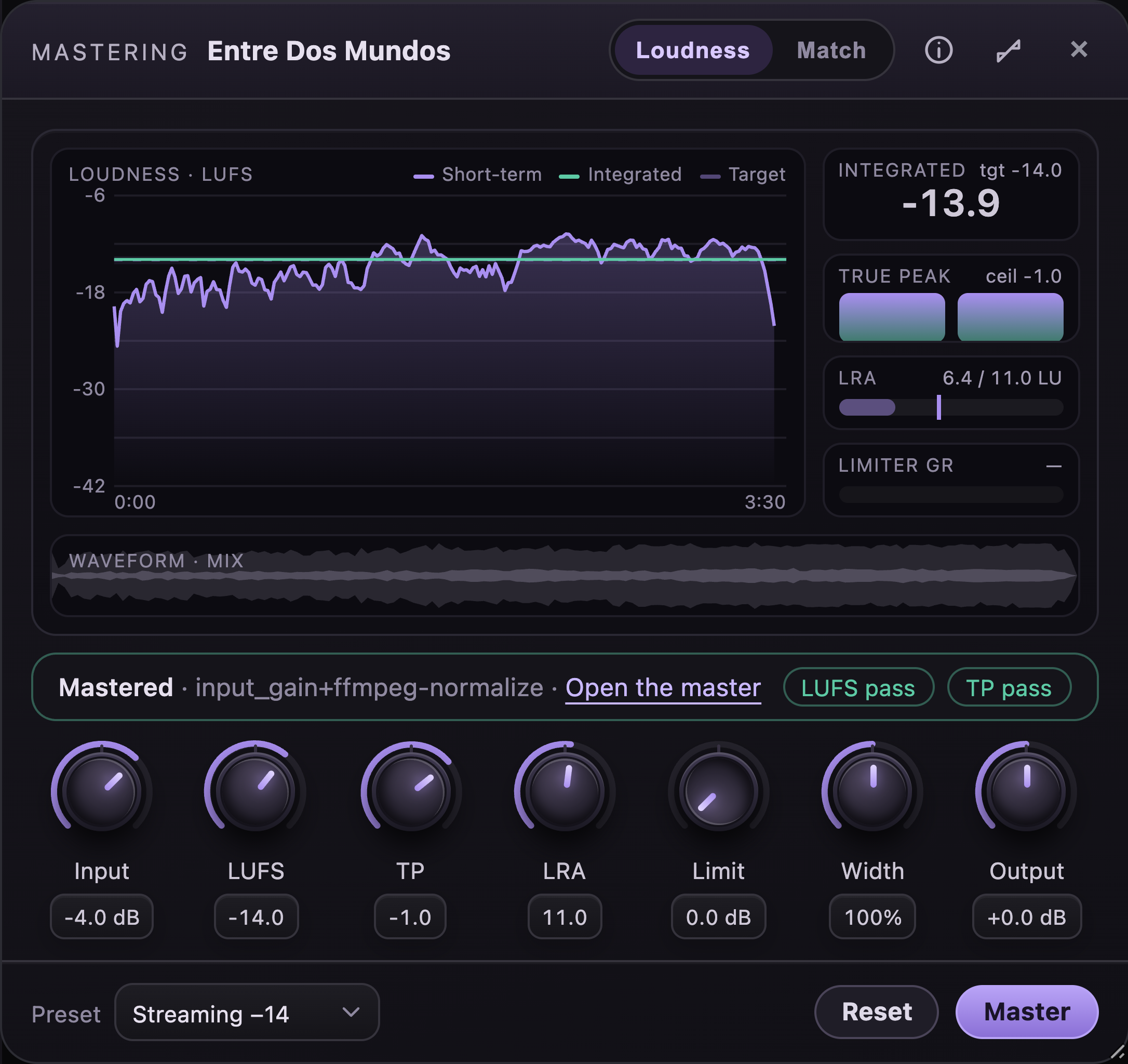Switch to the Loudness tab
Screen dimensions: 1128x1064
[x=693, y=50]
